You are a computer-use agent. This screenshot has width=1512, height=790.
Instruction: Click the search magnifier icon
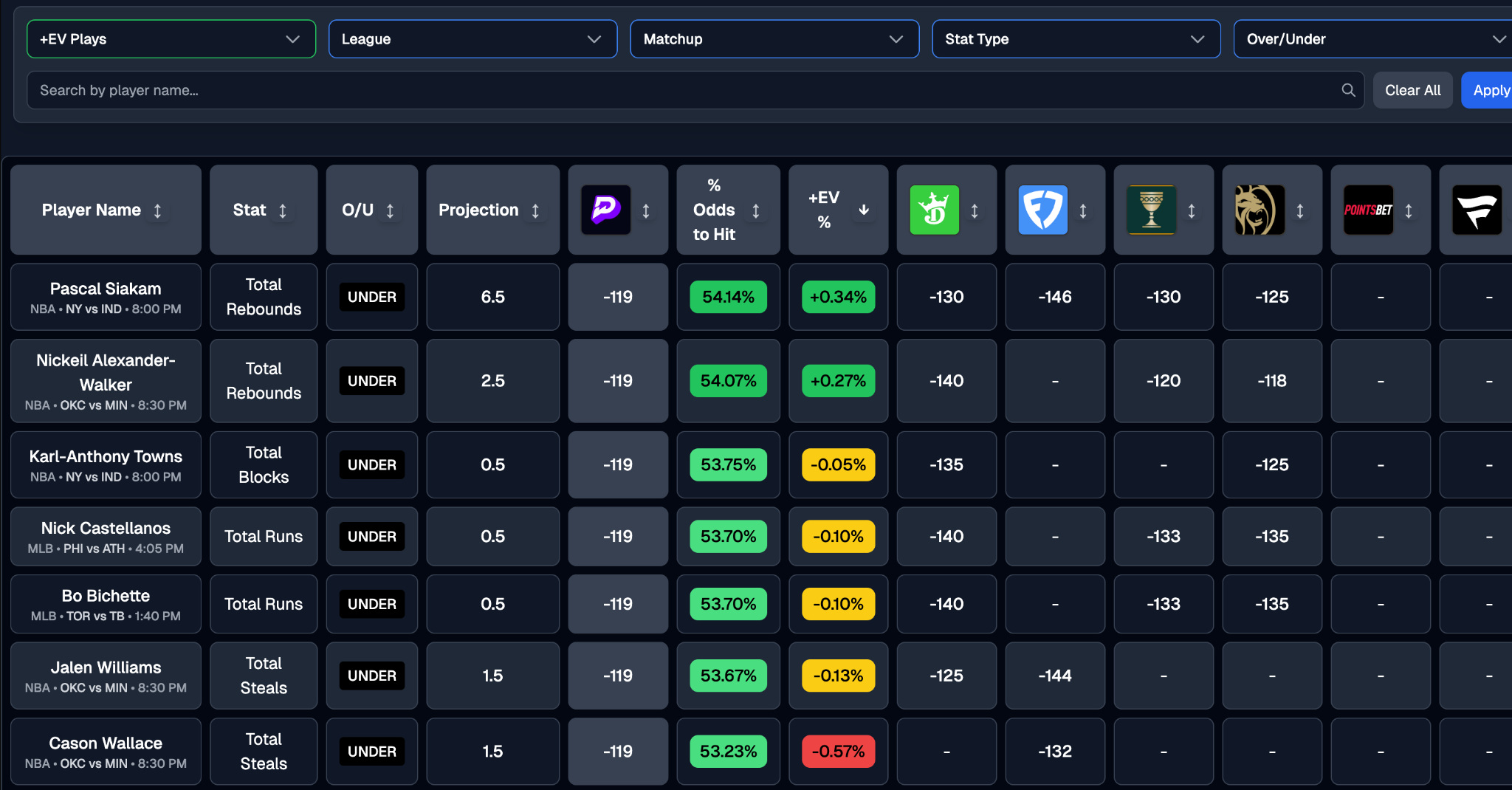(x=1348, y=90)
